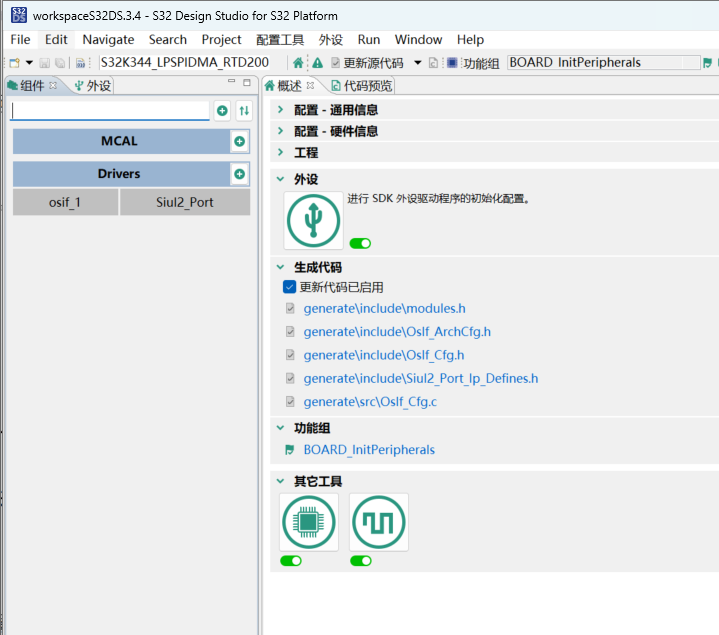Click the Save All toolbar icon

click(x=60, y=63)
